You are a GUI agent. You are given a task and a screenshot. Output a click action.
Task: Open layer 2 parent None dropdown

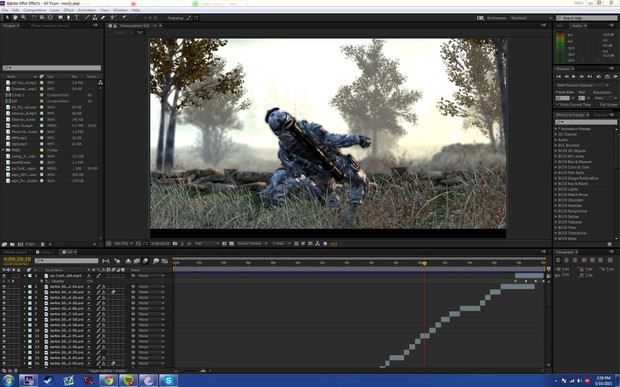[151, 287]
